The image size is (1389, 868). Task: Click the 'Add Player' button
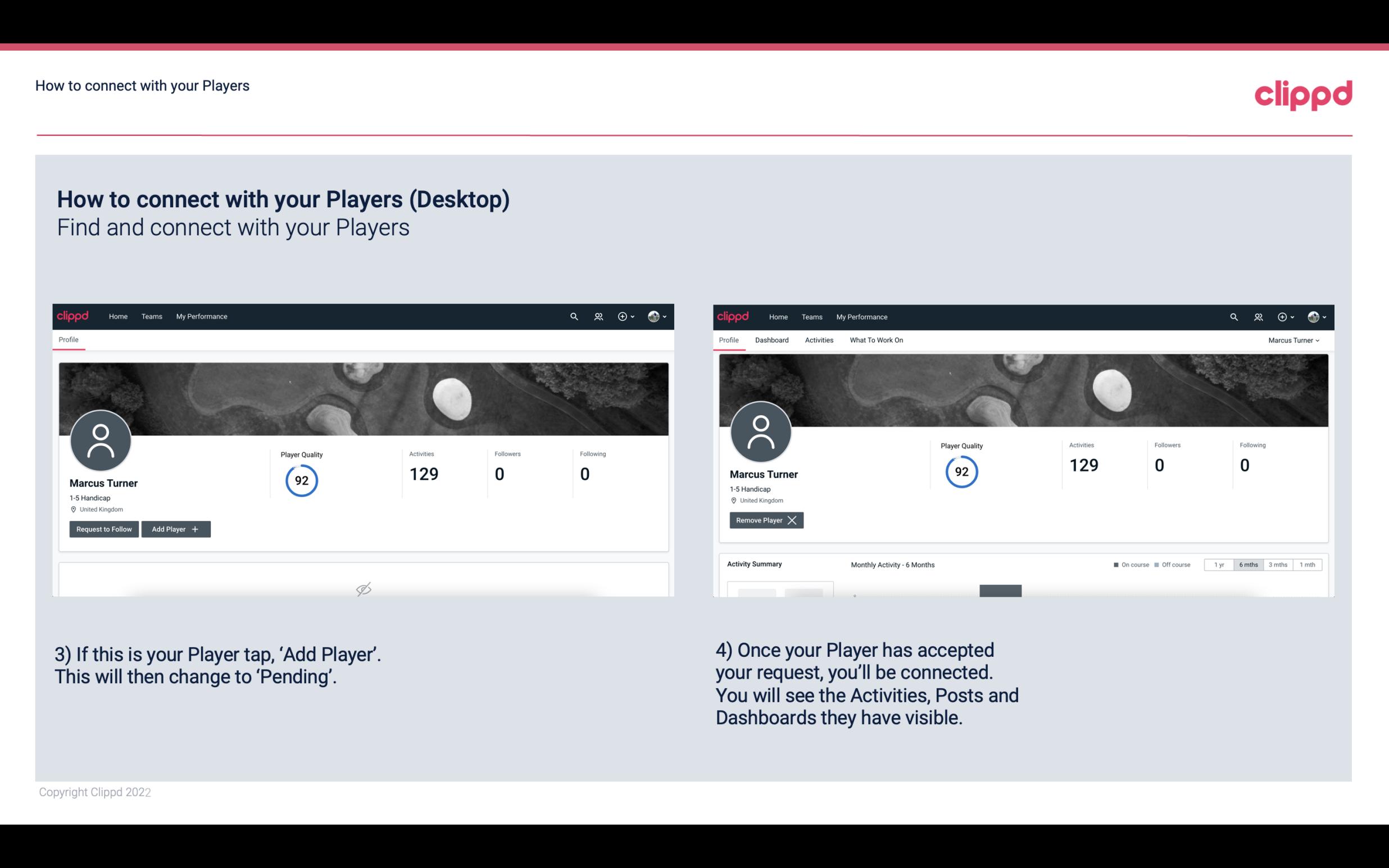tap(176, 528)
